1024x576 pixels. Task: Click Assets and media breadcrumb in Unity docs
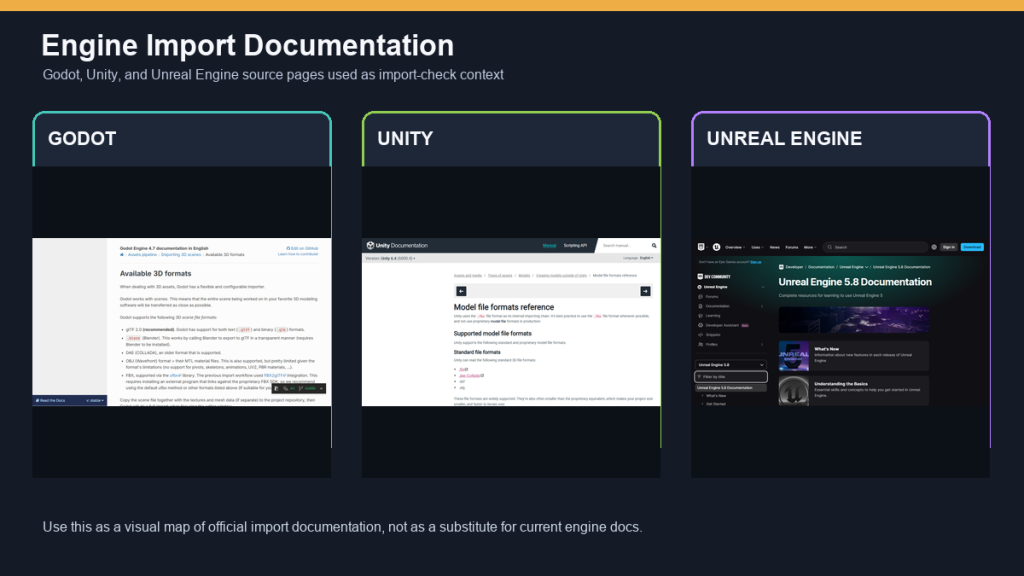point(468,276)
